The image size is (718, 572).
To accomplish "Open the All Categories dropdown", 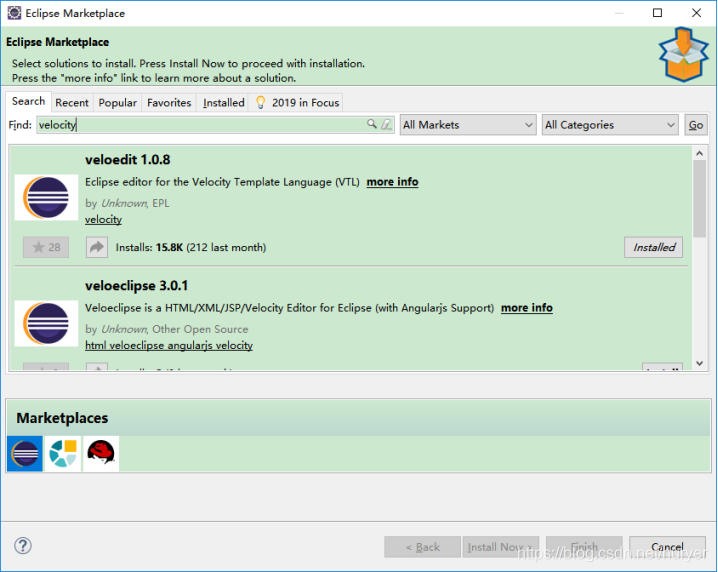I will point(610,125).
